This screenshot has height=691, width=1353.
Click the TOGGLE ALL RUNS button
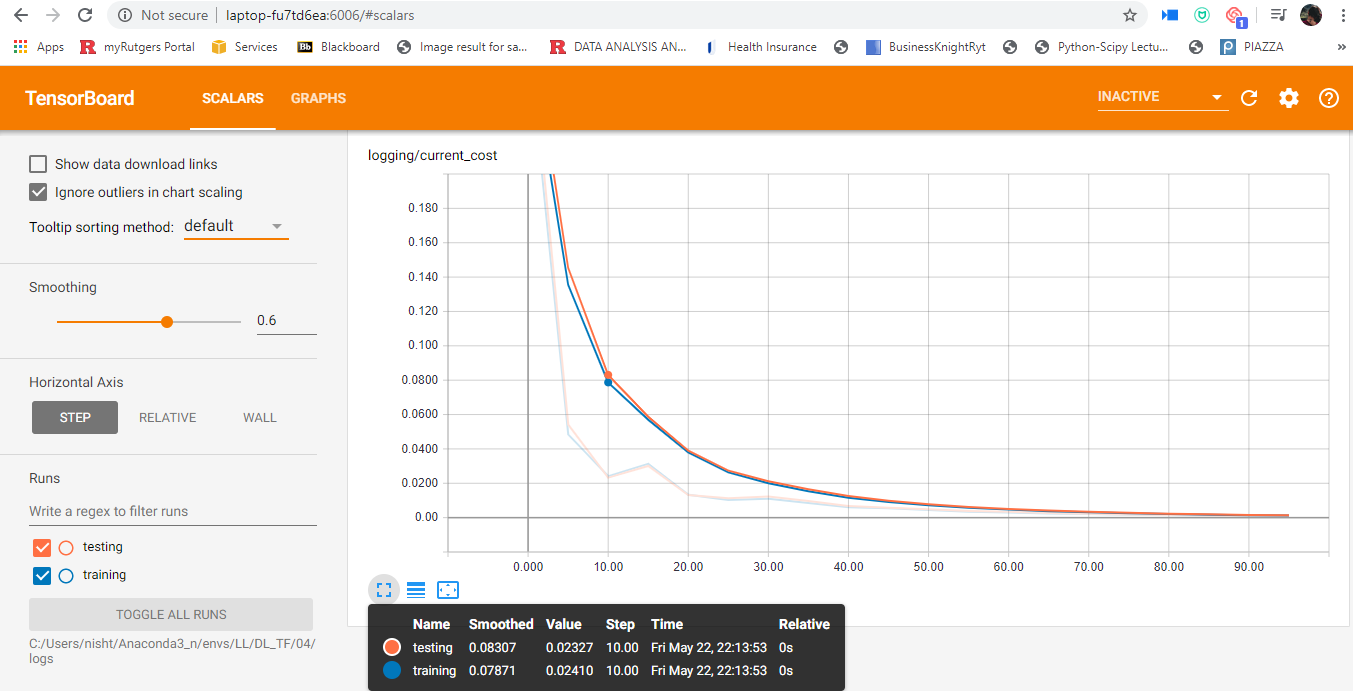click(170, 614)
